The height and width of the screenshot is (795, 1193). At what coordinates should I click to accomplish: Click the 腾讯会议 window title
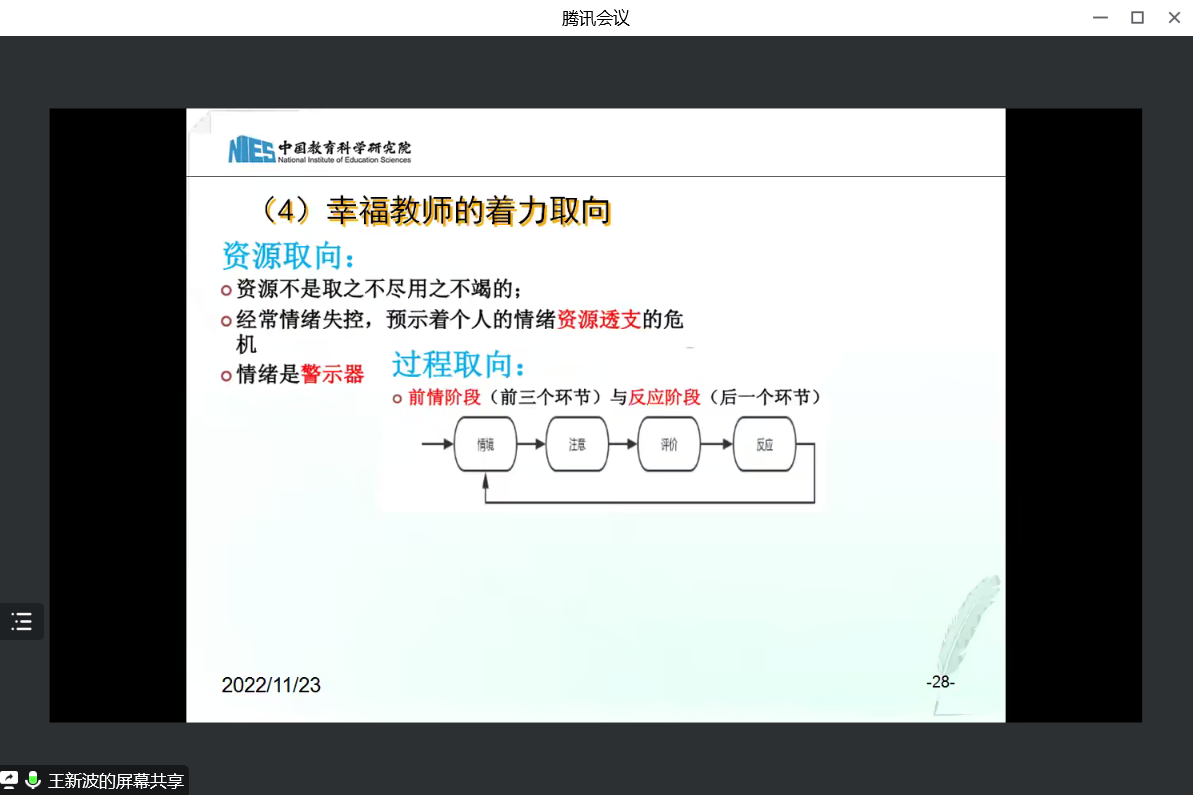pyautogui.click(x=596, y=18)
